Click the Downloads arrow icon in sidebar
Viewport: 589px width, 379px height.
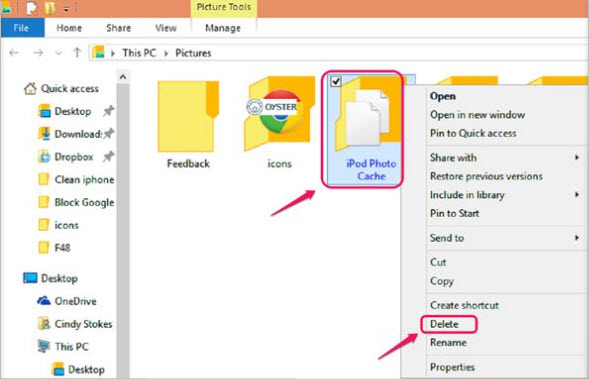coord(44,134)
